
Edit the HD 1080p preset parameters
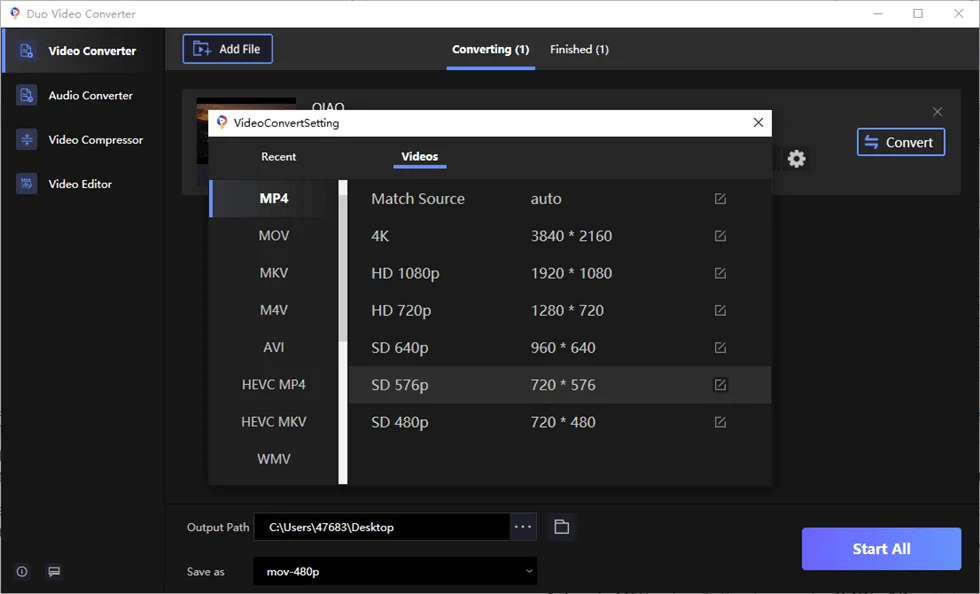pyautogui.click(x=719, y=273)
